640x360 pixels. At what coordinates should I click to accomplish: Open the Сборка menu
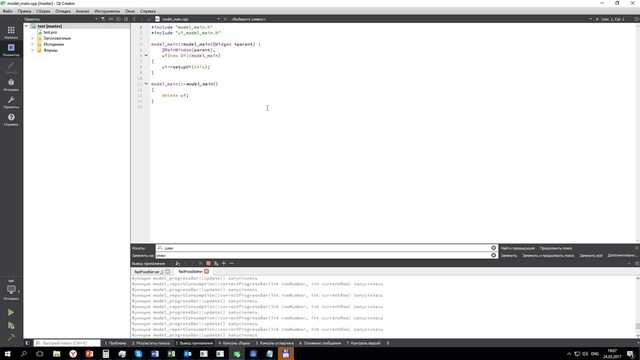43,11
